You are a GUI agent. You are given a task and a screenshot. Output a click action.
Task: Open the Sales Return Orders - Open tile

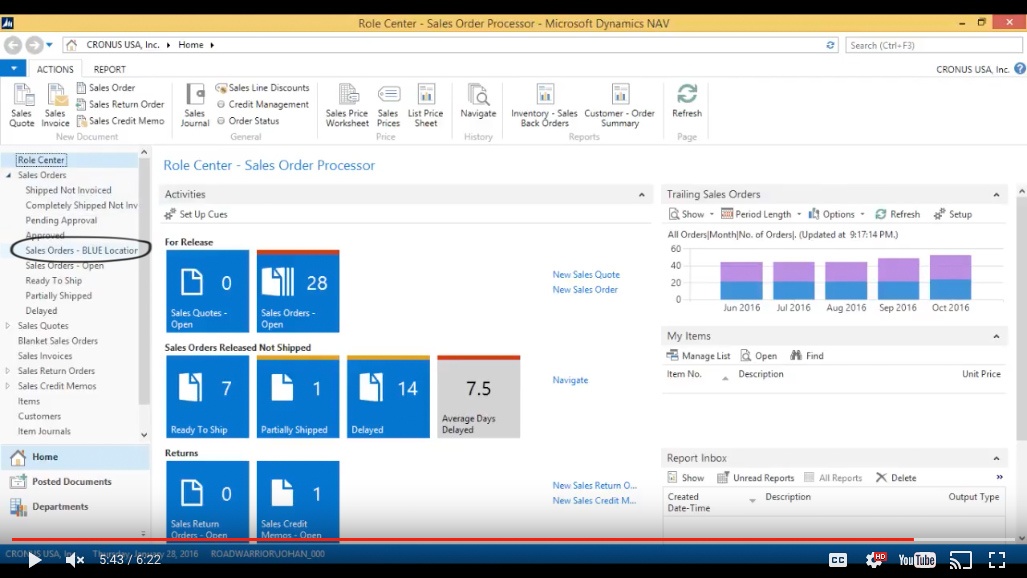[208, 501]
